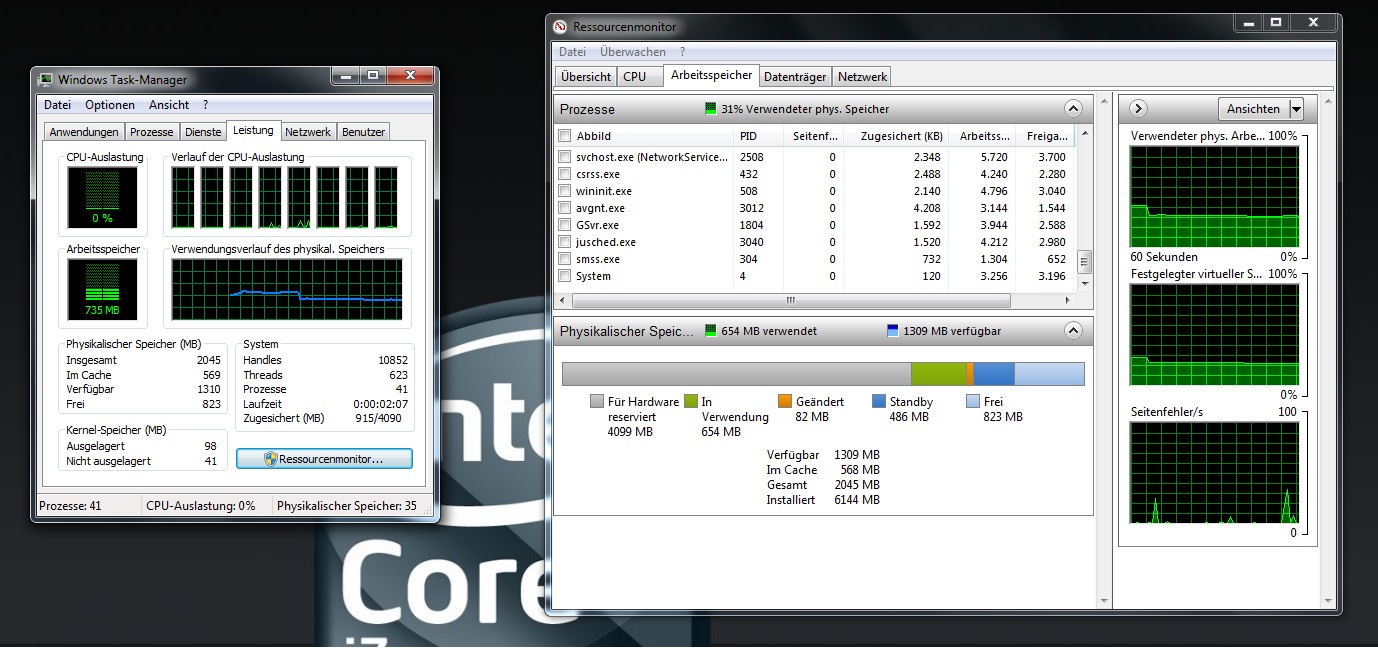Collapse the Physikalischer Speicher section

[x=1073, y=331]
